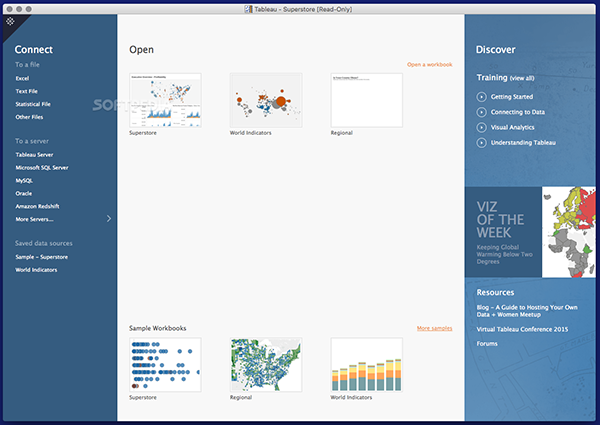Open the World Indicators sample bar chart thumbnail

coord(367,365)
